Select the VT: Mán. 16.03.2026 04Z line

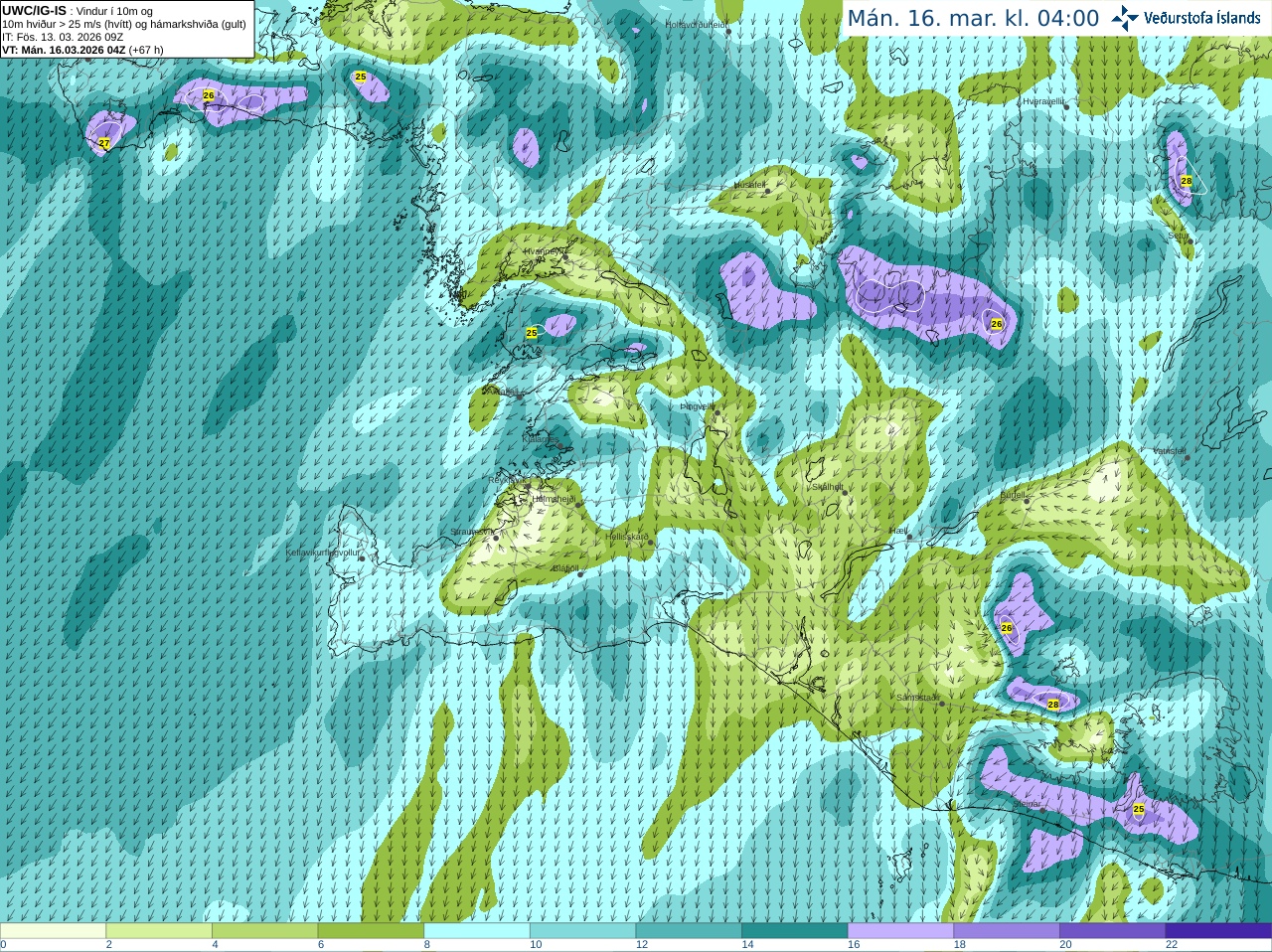[82, 50]
